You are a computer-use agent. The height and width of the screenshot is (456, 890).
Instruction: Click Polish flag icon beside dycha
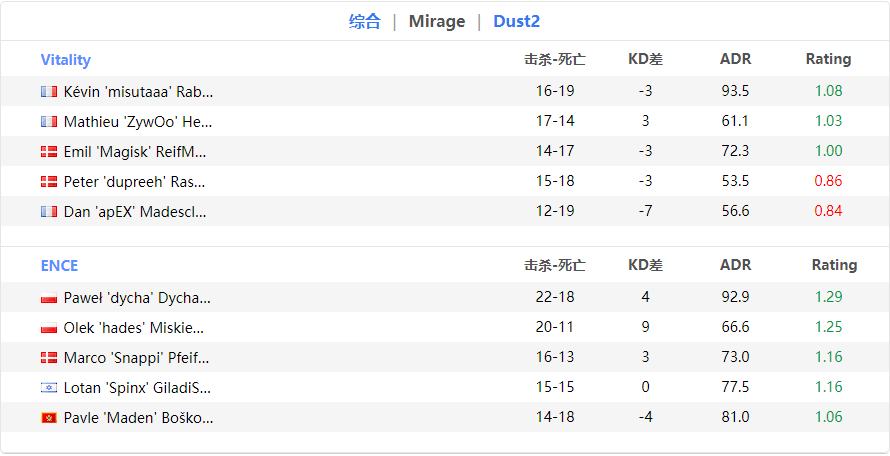pyautogui.click(x=49, y=297)
